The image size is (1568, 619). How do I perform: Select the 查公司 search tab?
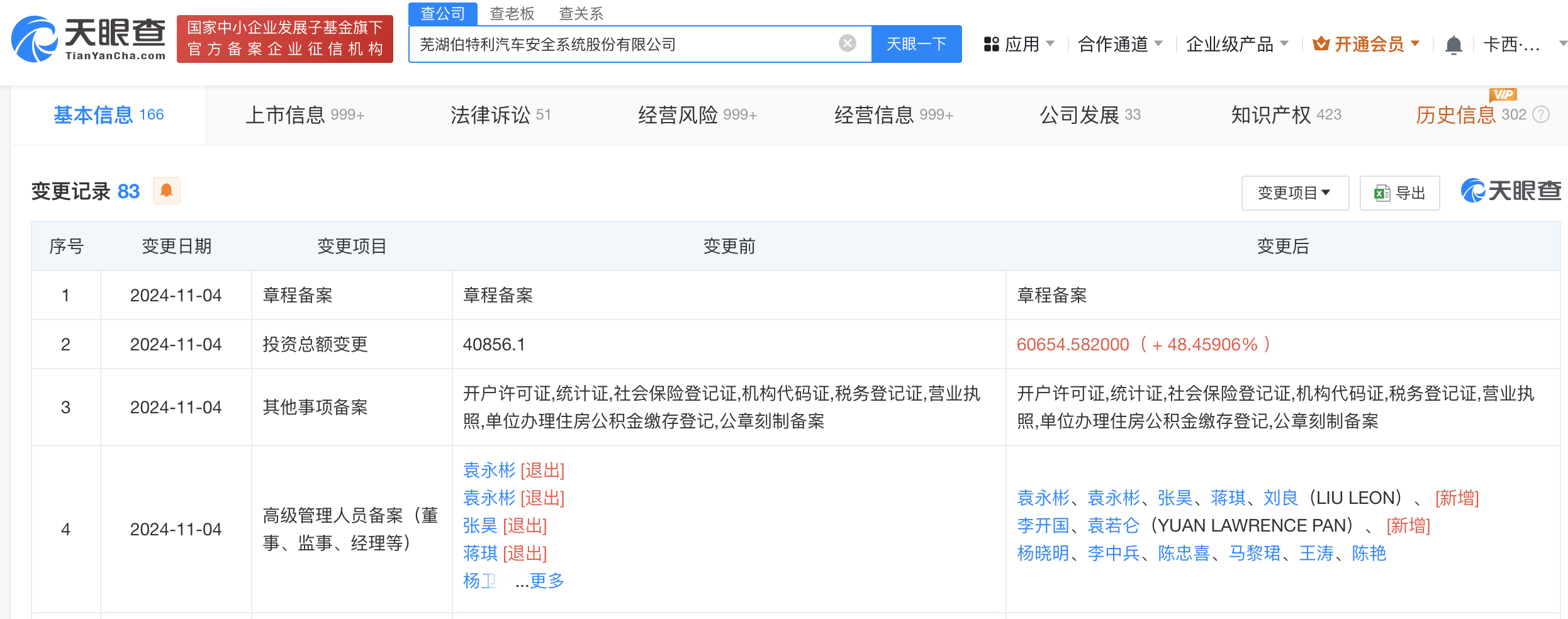pos(443,13)
